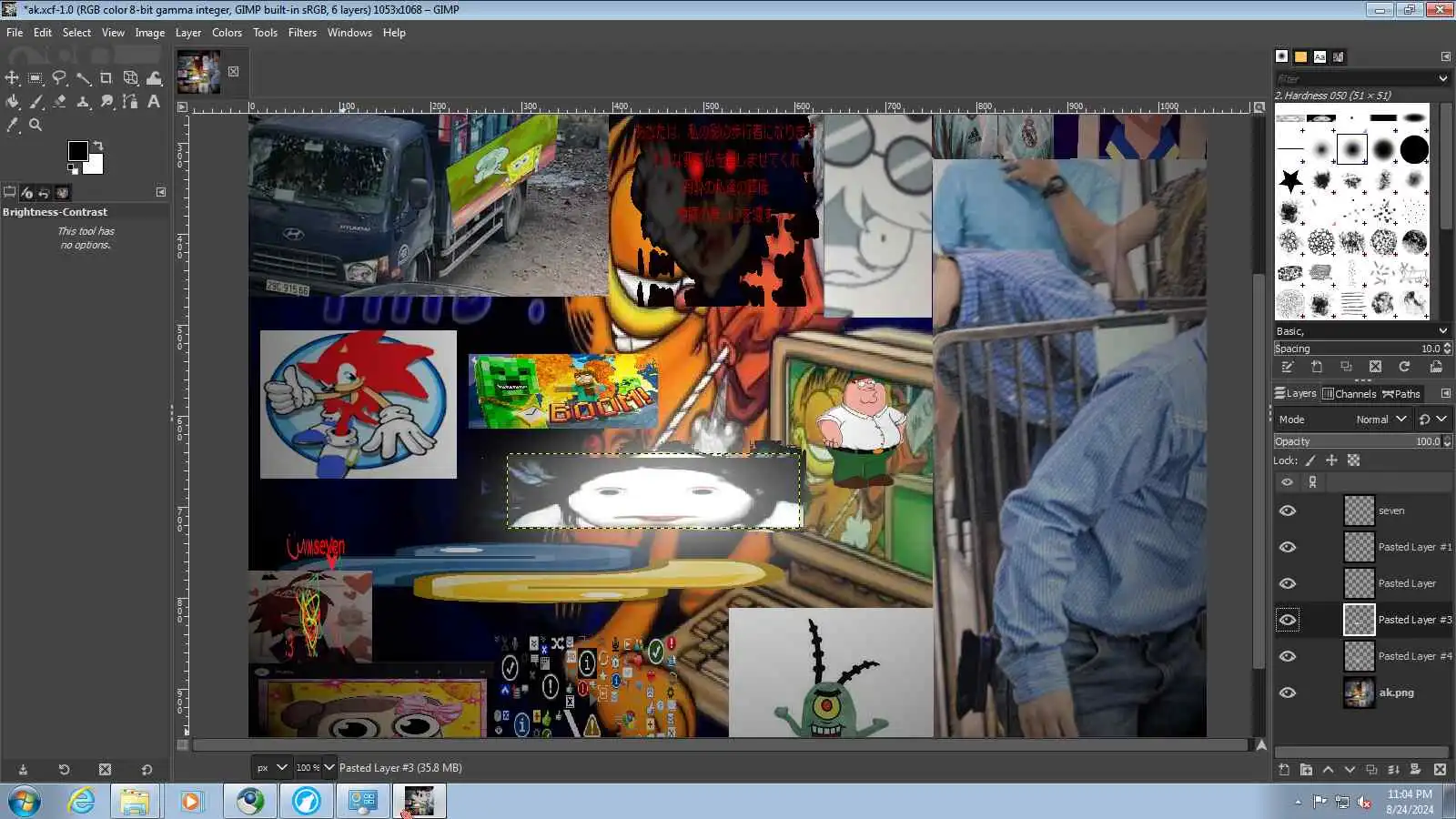Refresh the brushes list
This screenshot has width=1456, height=819.
[1404, 367]
